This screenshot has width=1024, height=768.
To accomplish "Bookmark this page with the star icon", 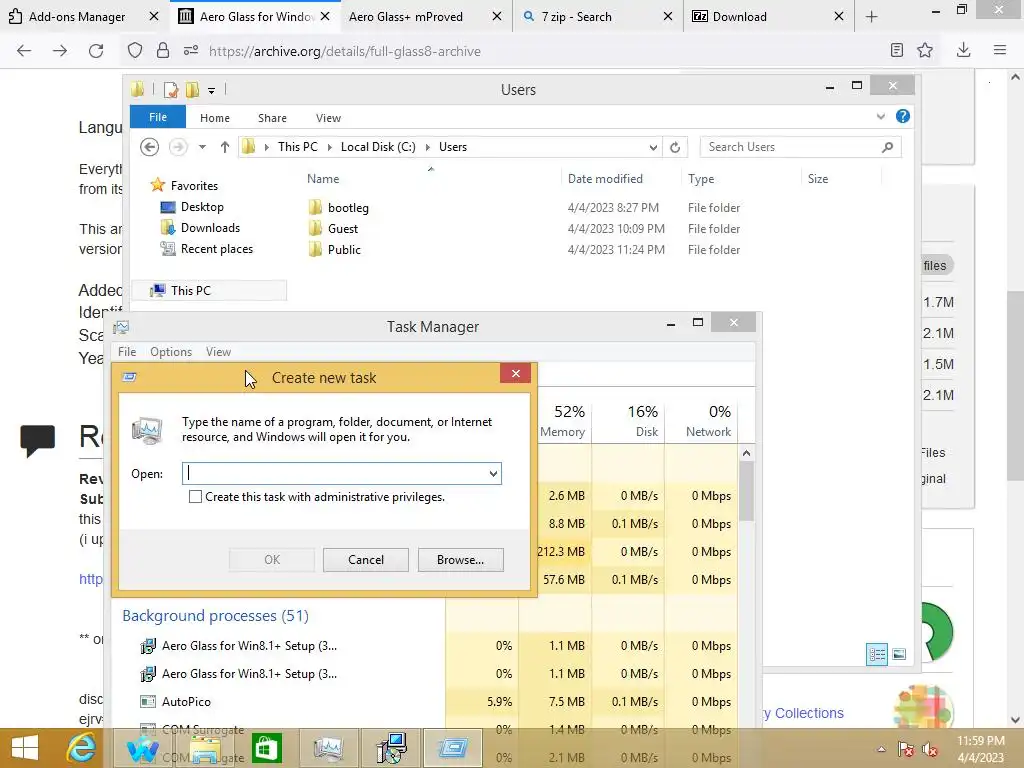I will [925, 50].
